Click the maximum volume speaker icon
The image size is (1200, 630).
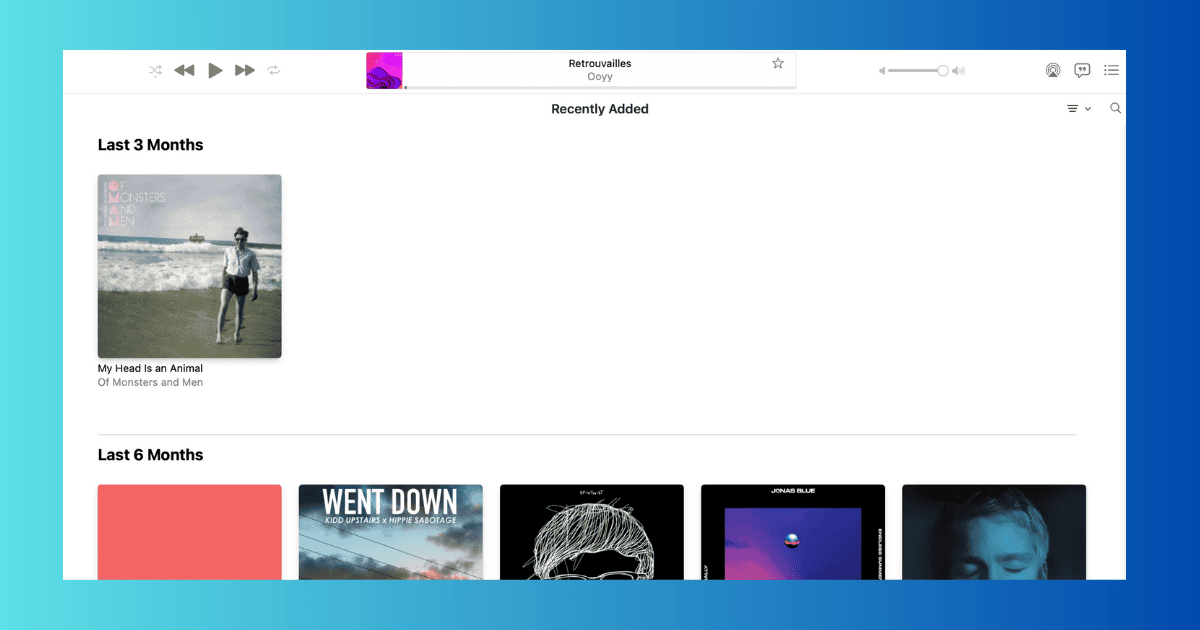pyautogui.click(x=958, y=71)
